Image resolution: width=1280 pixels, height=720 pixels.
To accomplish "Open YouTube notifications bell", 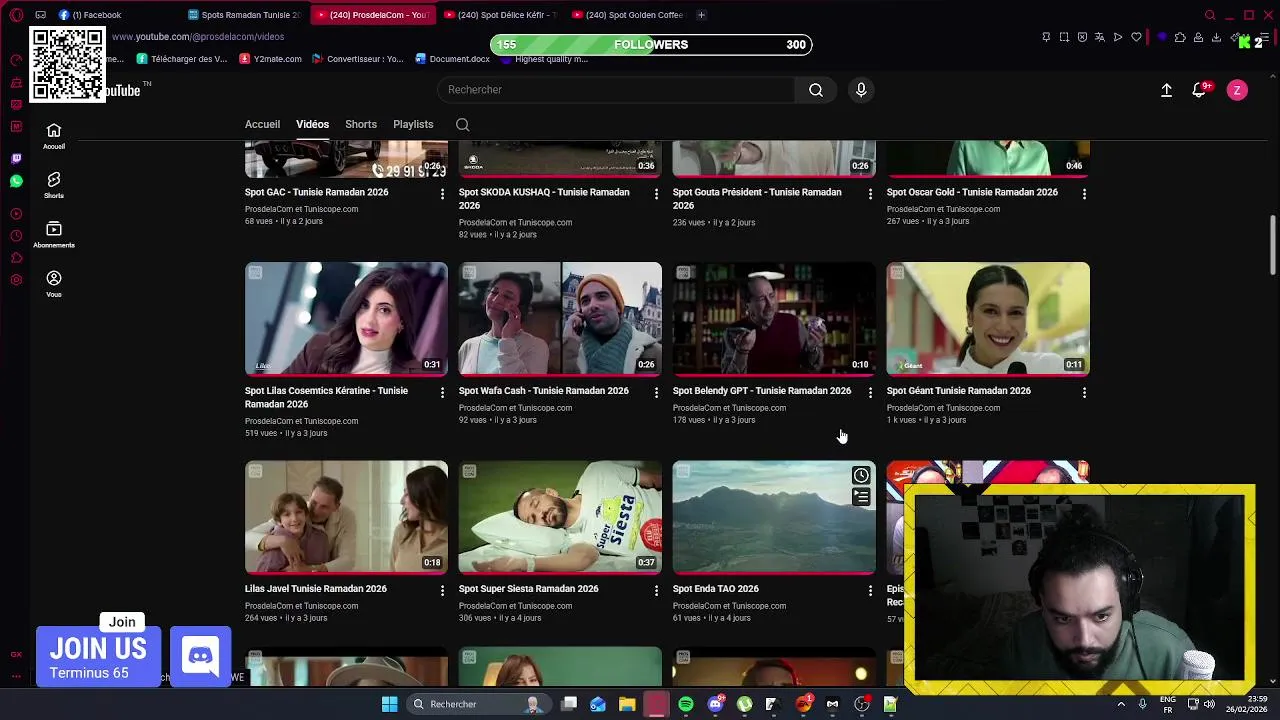I will pos(1200,90).
